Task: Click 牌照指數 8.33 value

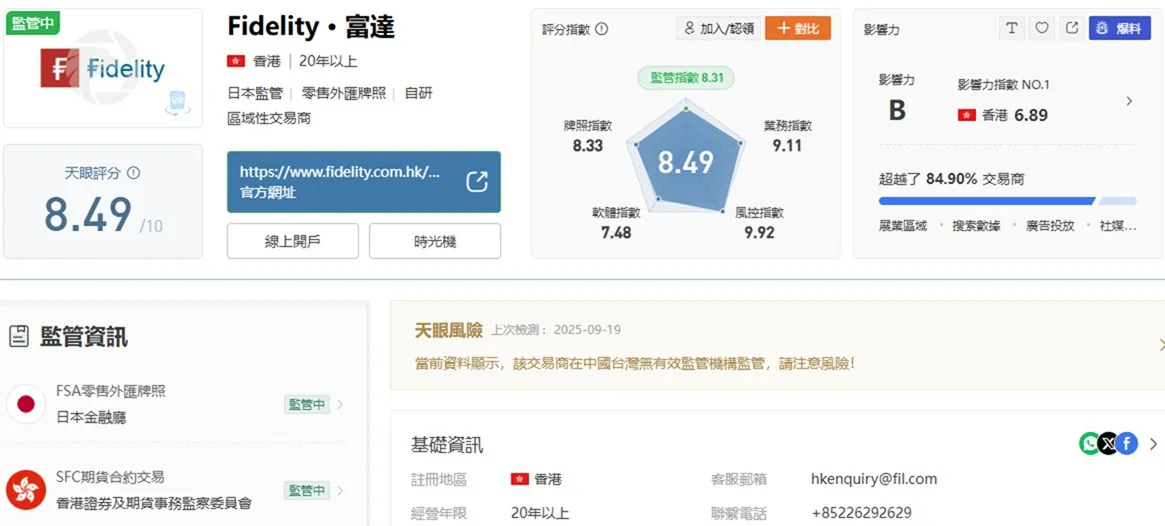Action: [x=588, y=146]
